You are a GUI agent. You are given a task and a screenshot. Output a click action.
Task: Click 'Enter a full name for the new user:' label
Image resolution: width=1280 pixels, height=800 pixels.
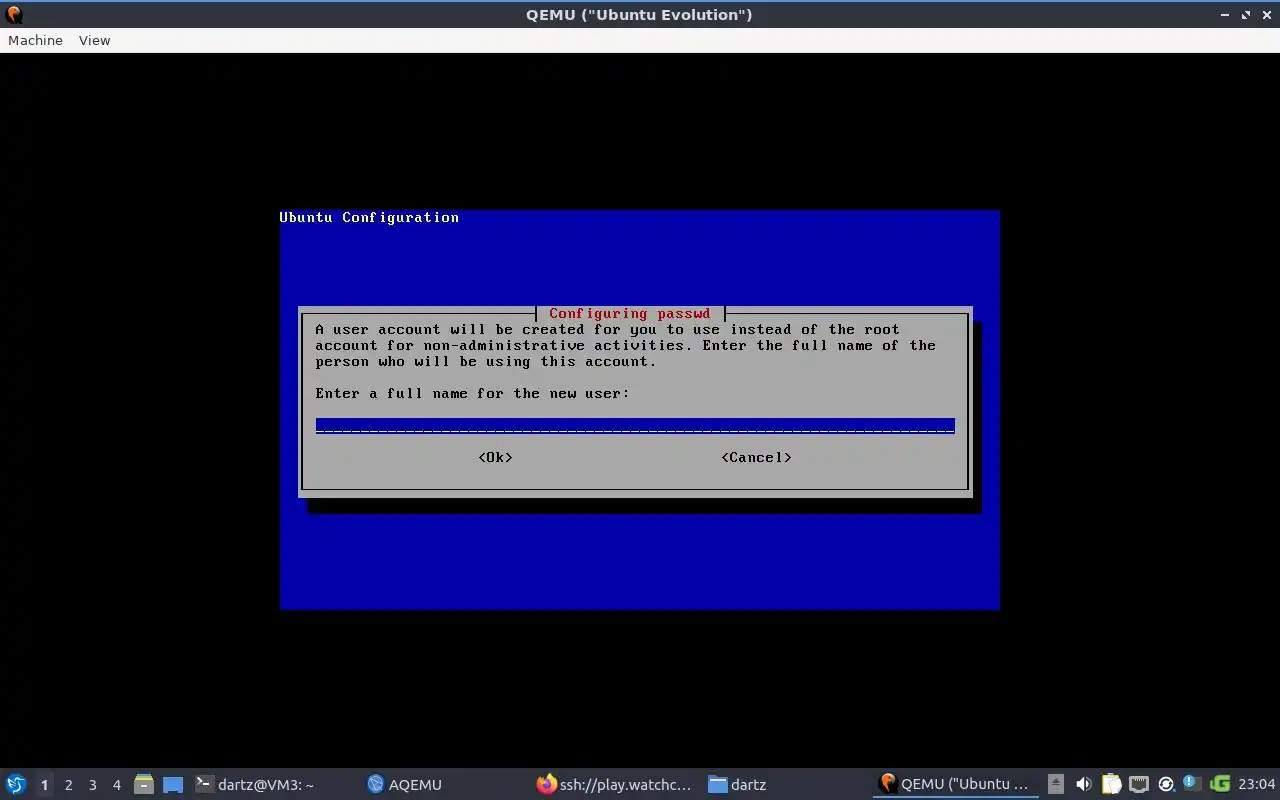(472, 393)
